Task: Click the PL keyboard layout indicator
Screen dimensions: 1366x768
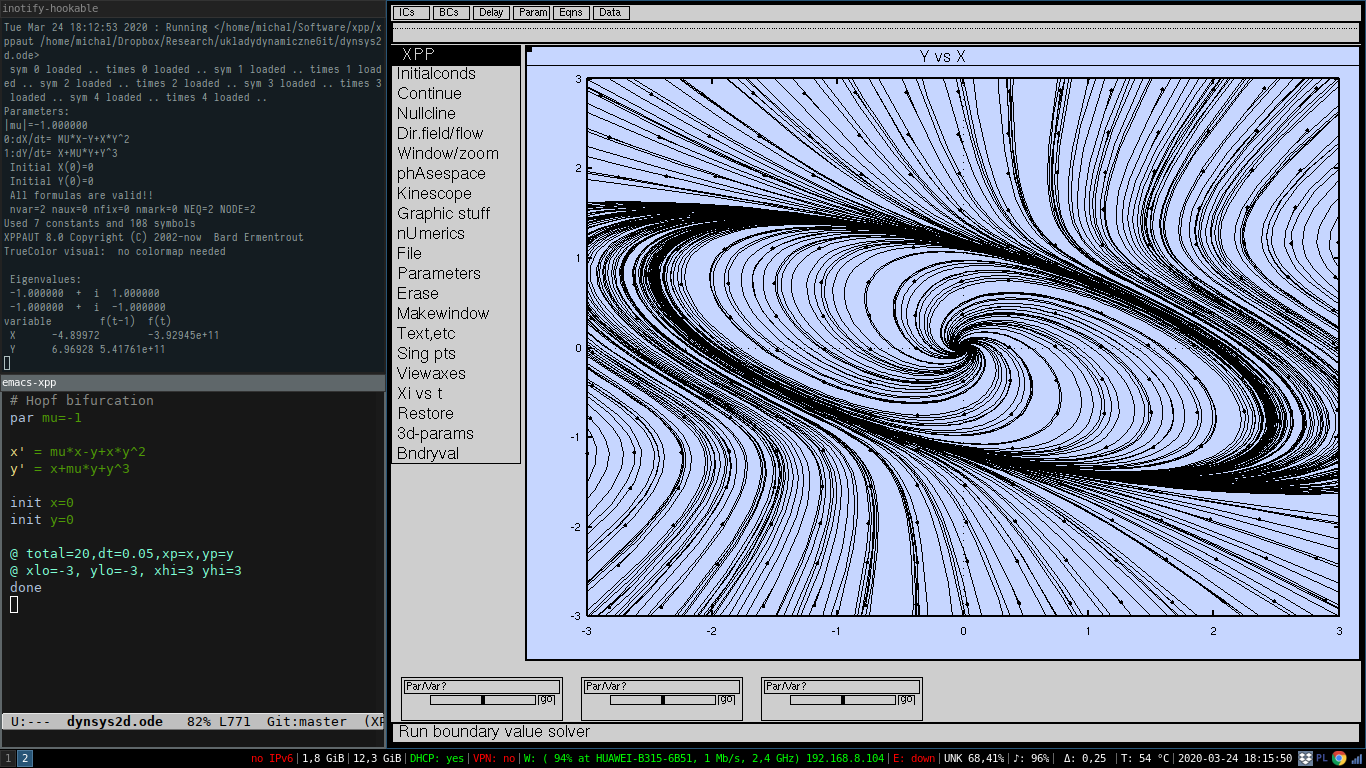Action: (x=1322, y=758)
